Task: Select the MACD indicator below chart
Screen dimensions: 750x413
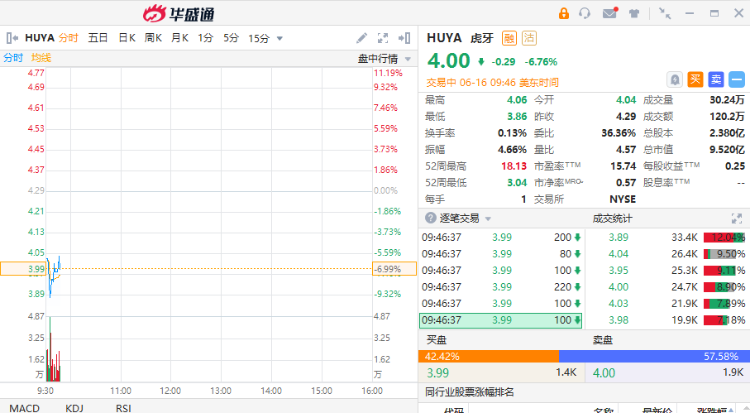Action: (25, 408)
